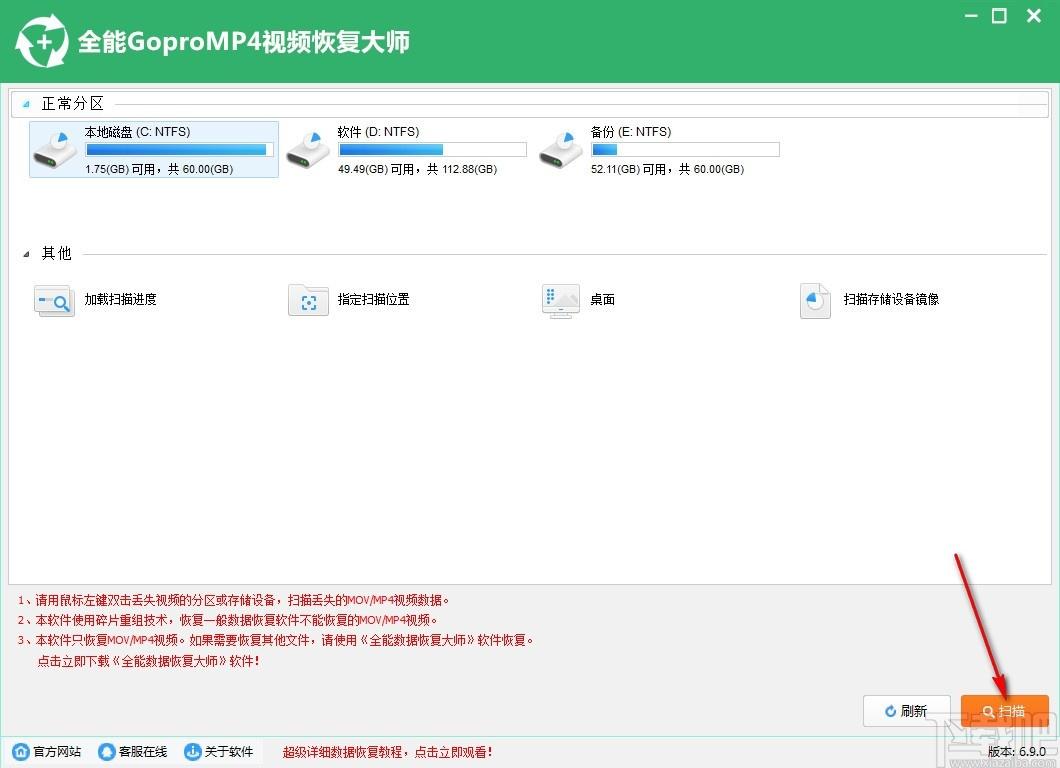This screenshot has height=768, width=1060.
Task: Choose the 扫描存储设备镜像 option
Action: pyautogui.click(x=891, y=299)
